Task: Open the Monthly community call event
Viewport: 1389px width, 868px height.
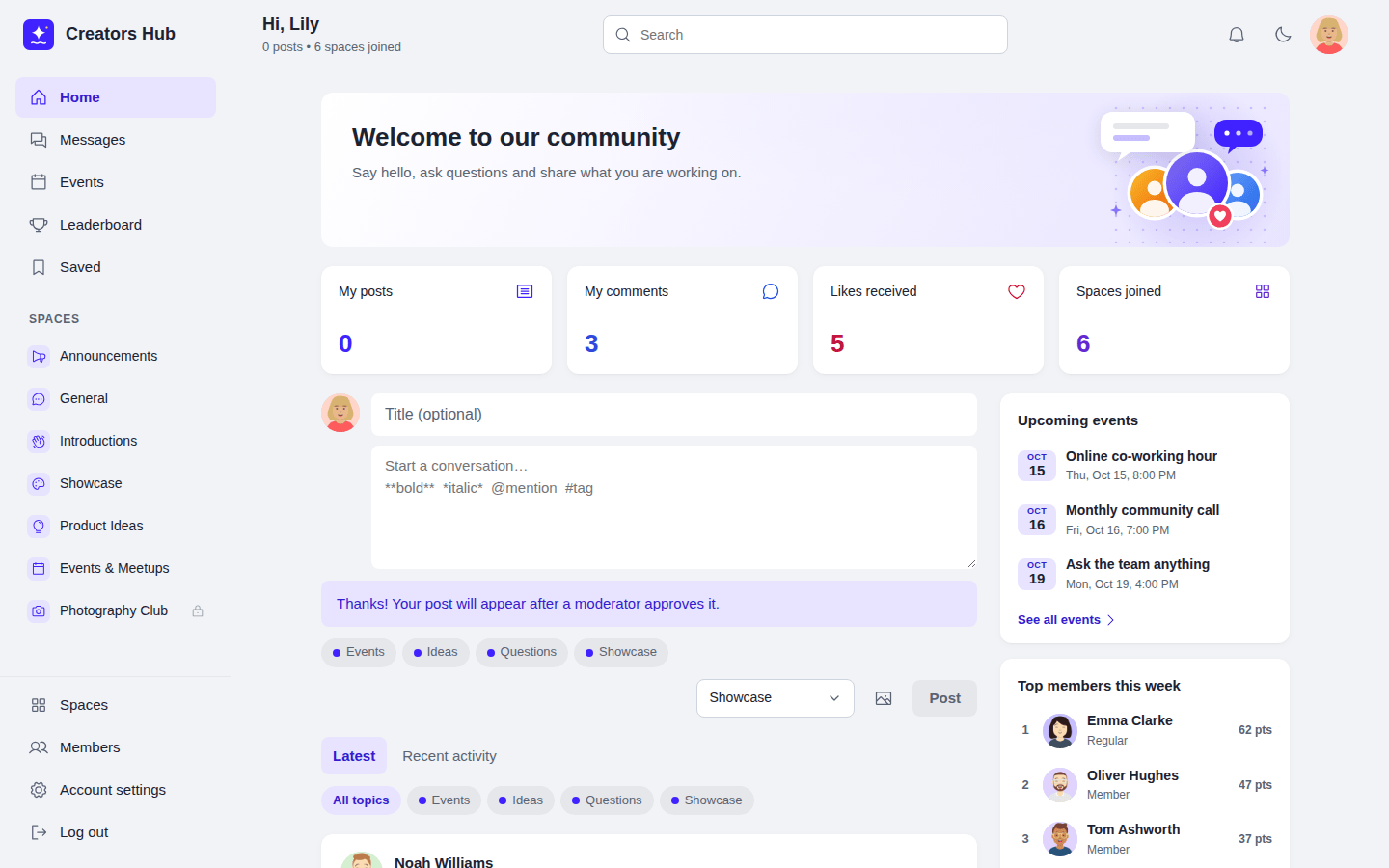Action: point(1145,520)
